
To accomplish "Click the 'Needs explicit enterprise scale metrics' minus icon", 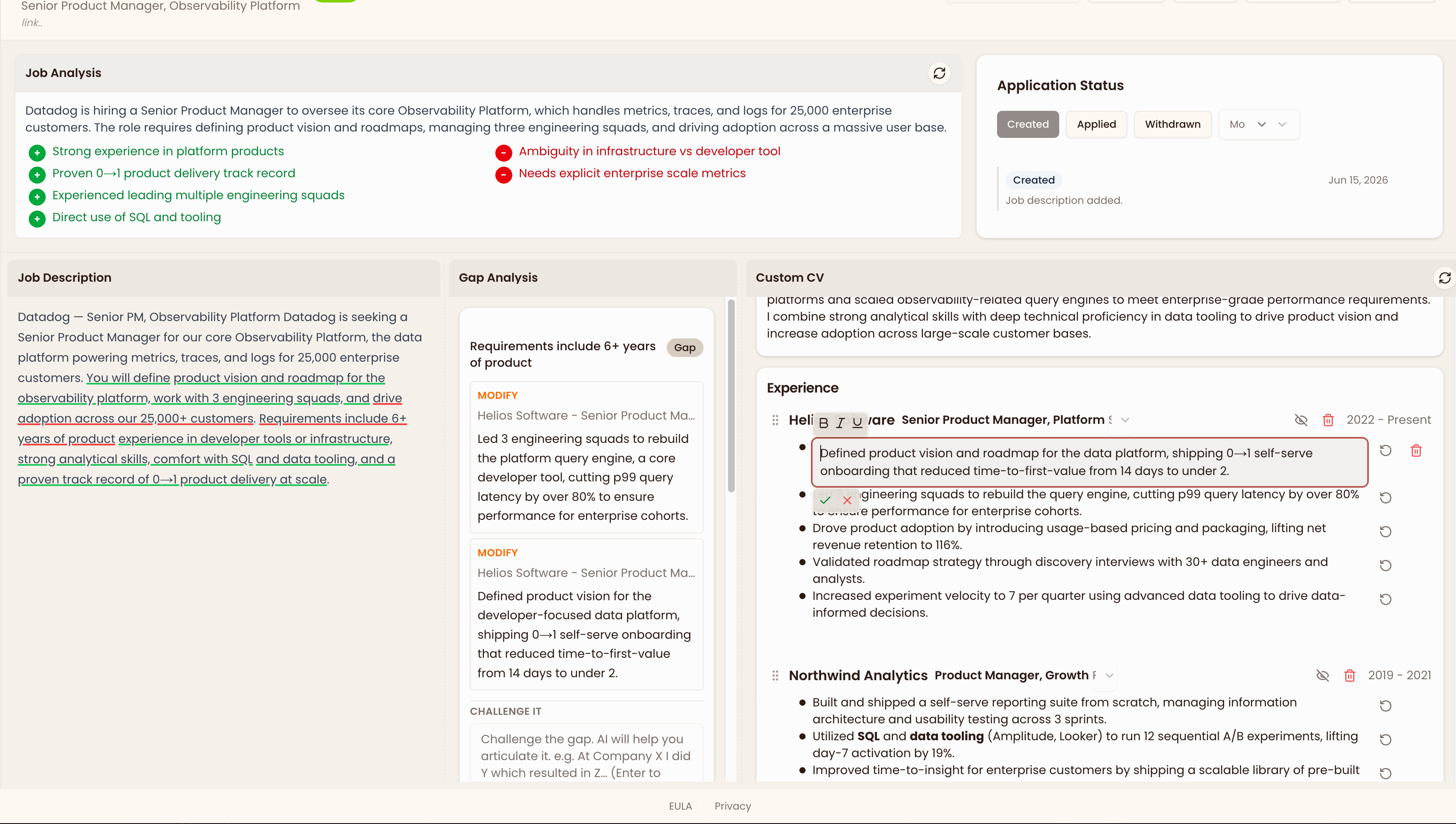I will coord(504,174).
